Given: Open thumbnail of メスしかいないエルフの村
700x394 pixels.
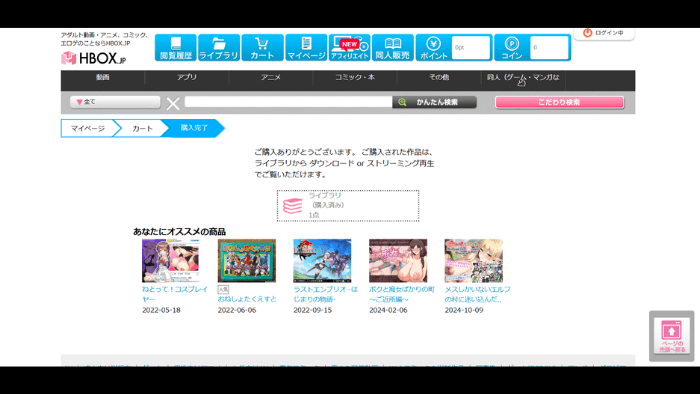Looking at the screenshot, I should [x=473, y=261].
